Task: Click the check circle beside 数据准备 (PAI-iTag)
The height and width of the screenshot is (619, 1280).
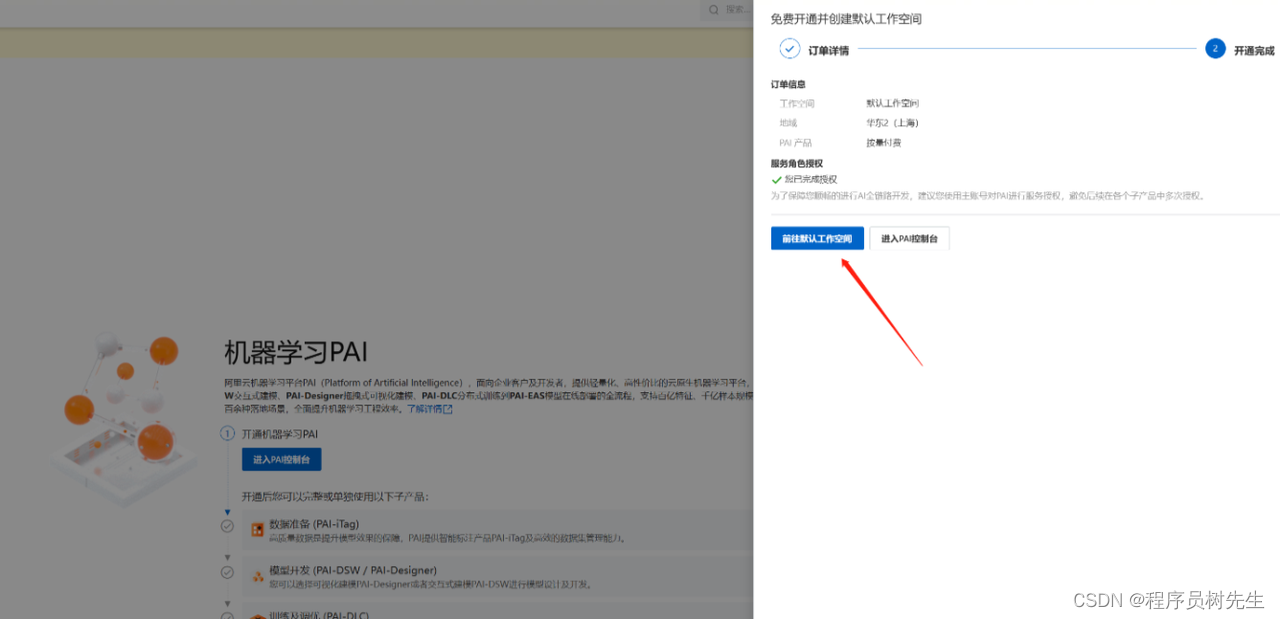Action: coord(227,526)
